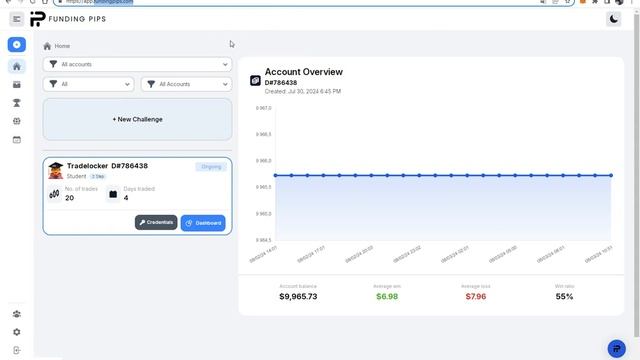Click the D#786438 ID in Account Overview
Screen dimensions: 640x360
tap(281, 82)
